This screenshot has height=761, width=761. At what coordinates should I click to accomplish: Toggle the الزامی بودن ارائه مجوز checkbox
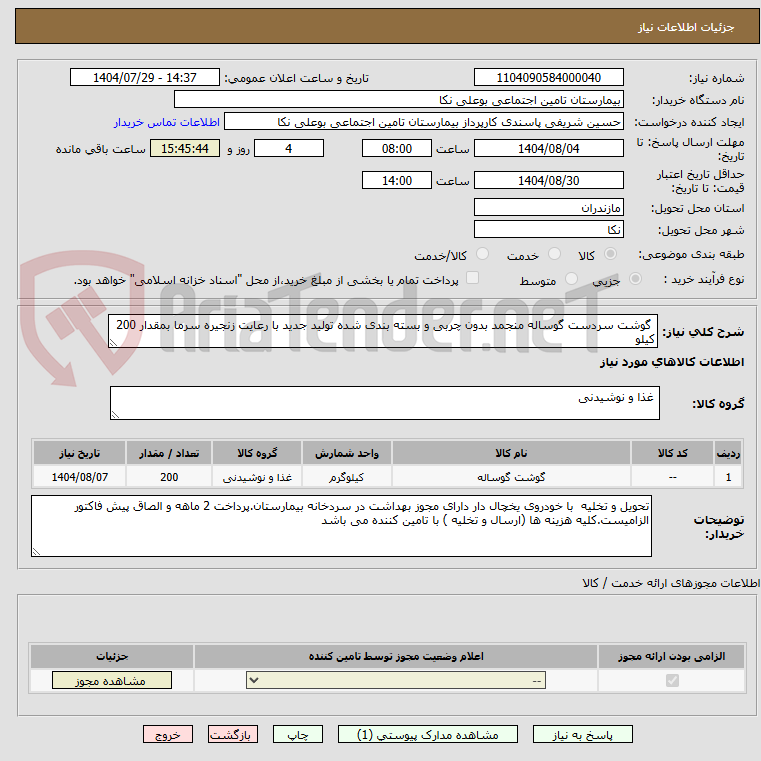(672, 680)
